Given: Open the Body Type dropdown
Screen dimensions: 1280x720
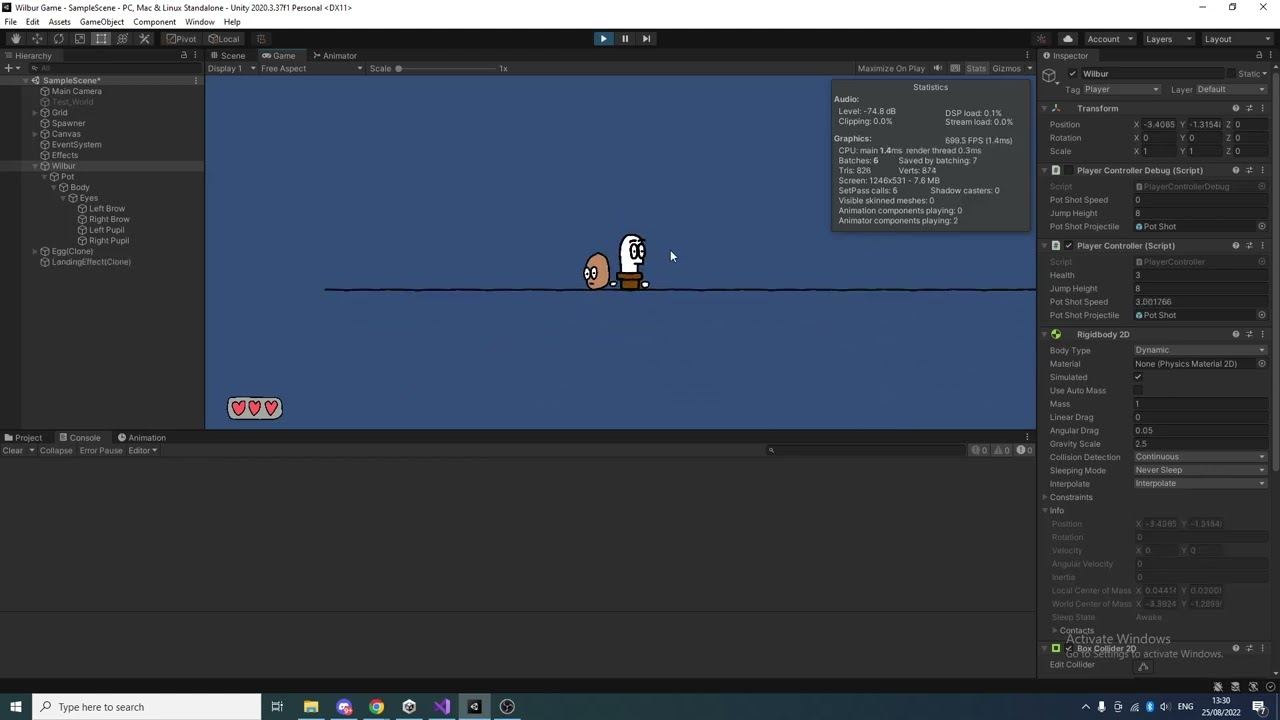Looking at the screenshot, I should pos(1200,350).
